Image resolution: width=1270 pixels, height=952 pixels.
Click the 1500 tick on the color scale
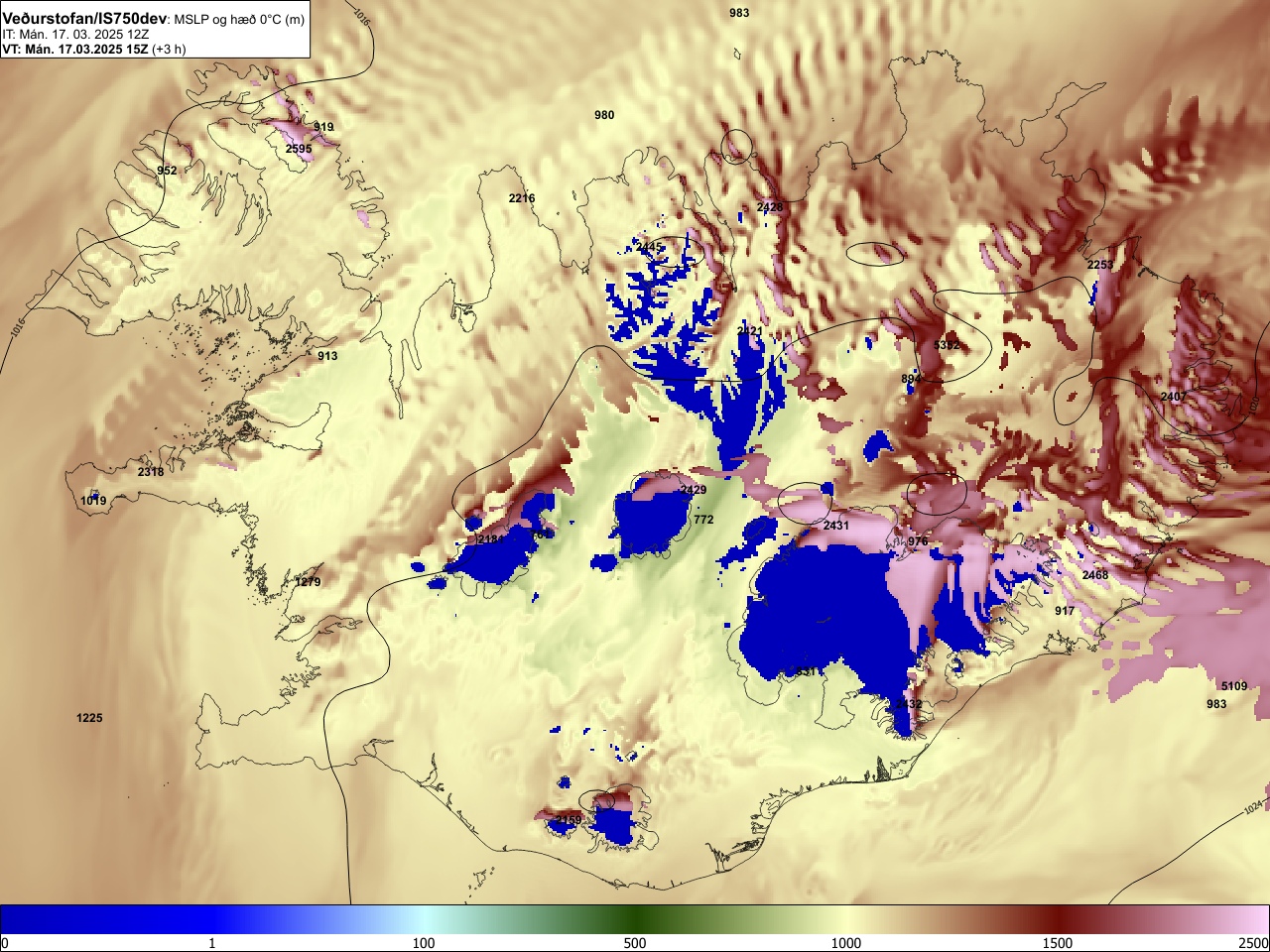click(x=1058, y=943)
